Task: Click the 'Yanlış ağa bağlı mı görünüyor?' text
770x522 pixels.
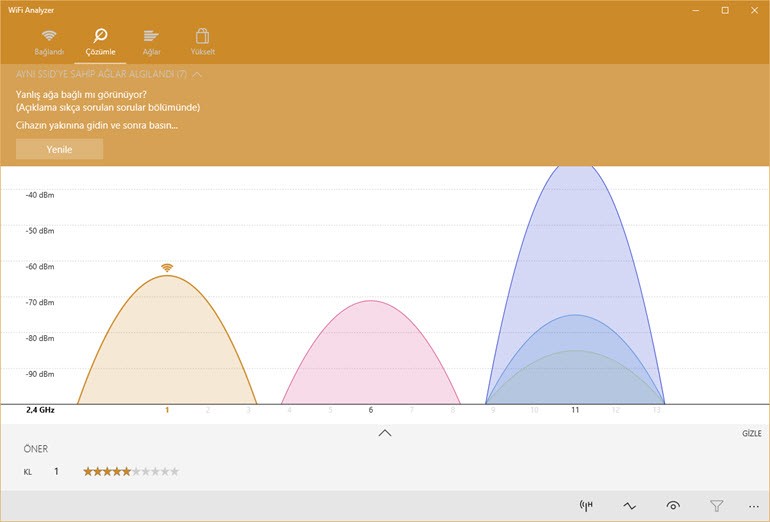Action: 81,95
